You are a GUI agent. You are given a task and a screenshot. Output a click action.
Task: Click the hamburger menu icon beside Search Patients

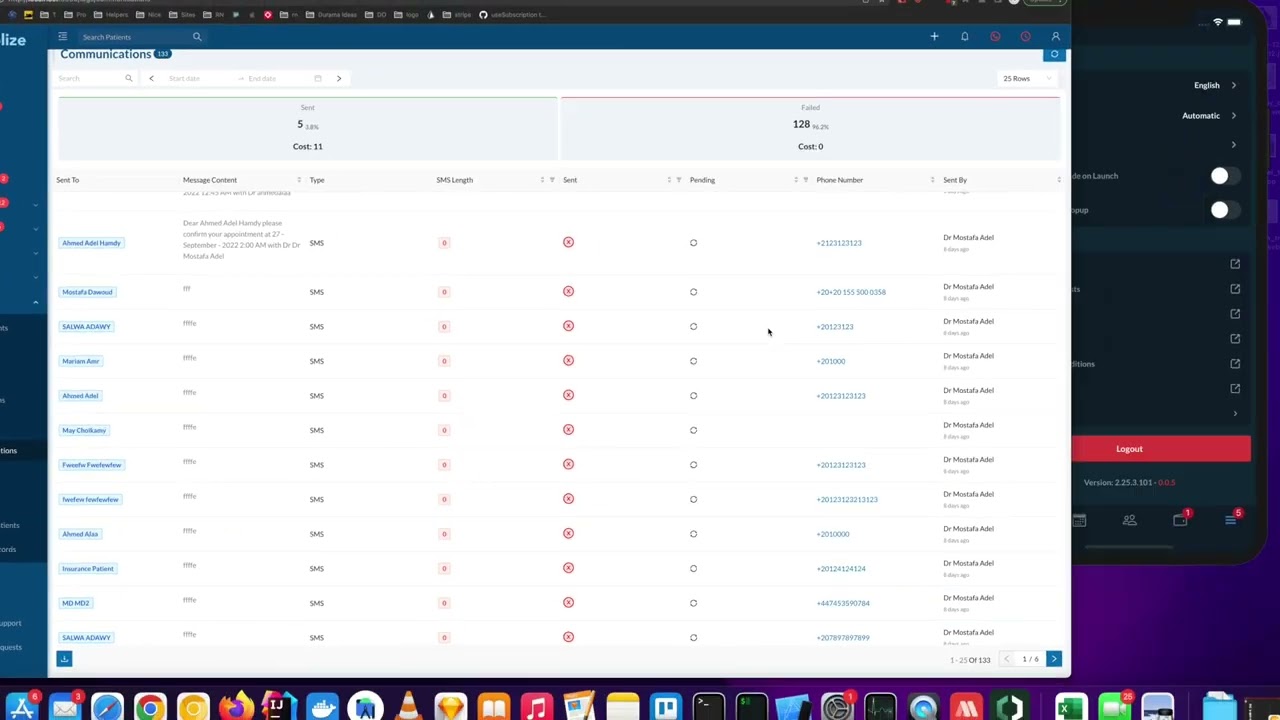(x=62, y=37)
